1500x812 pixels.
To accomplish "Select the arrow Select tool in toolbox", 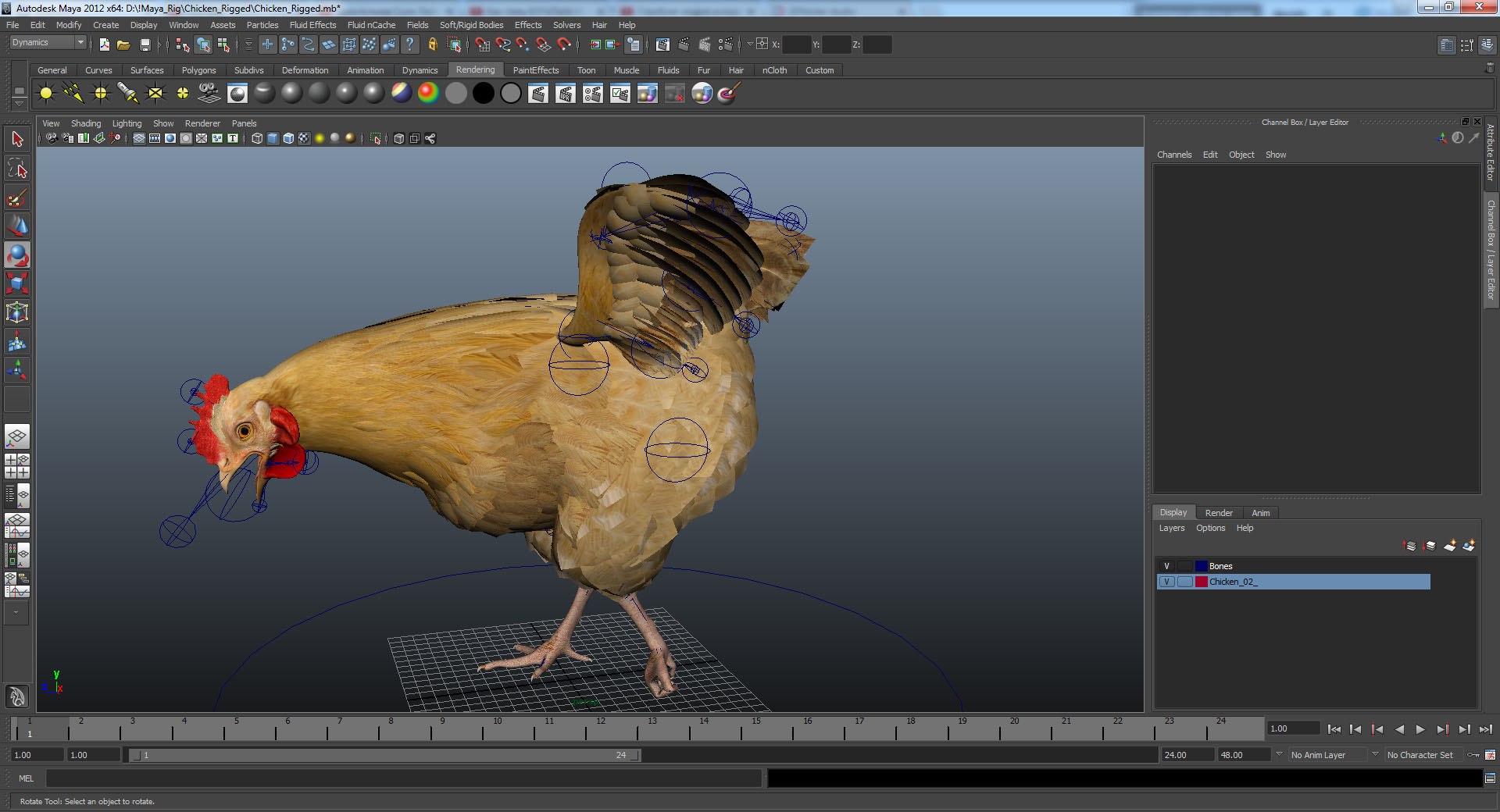I will click(17, 140).
